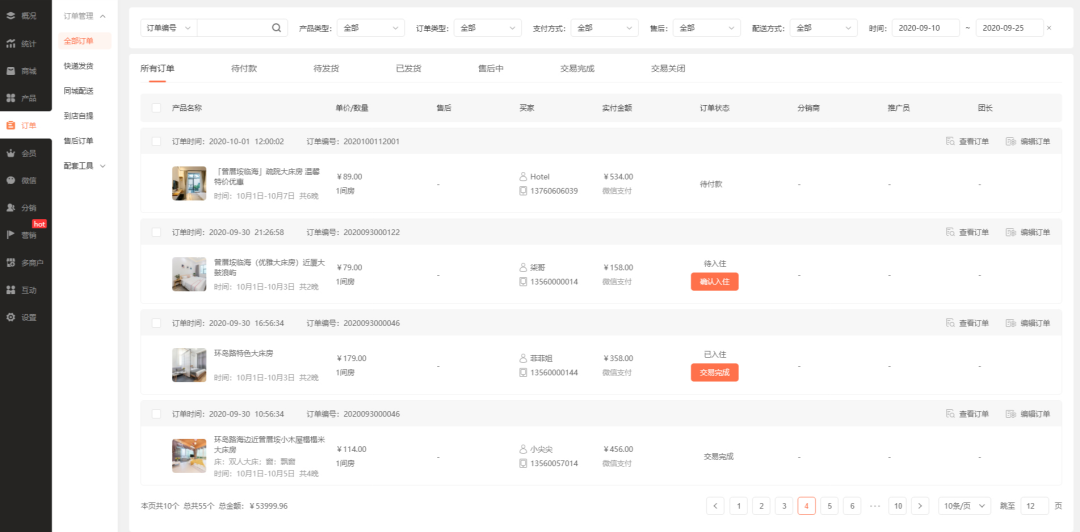
Task: Open 快递发货 in the order menu
Action: coord(78,66)
